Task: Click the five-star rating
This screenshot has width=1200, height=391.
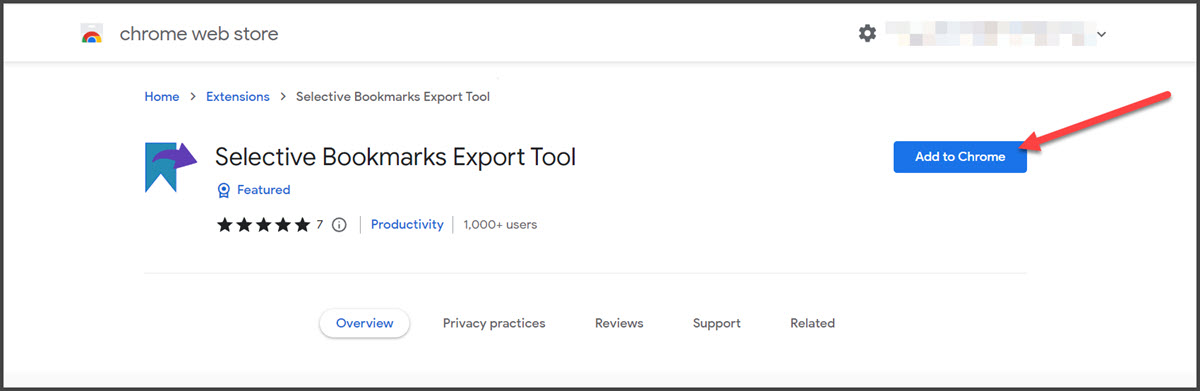Action: [x=263, y=225]
